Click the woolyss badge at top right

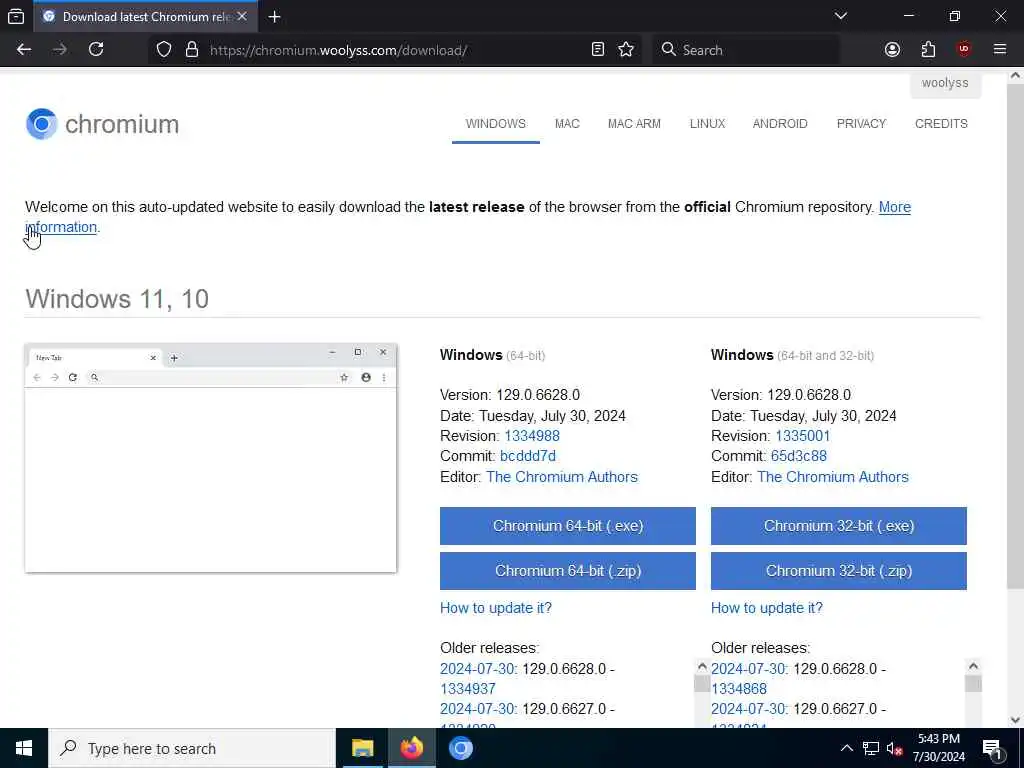[945, 83]
